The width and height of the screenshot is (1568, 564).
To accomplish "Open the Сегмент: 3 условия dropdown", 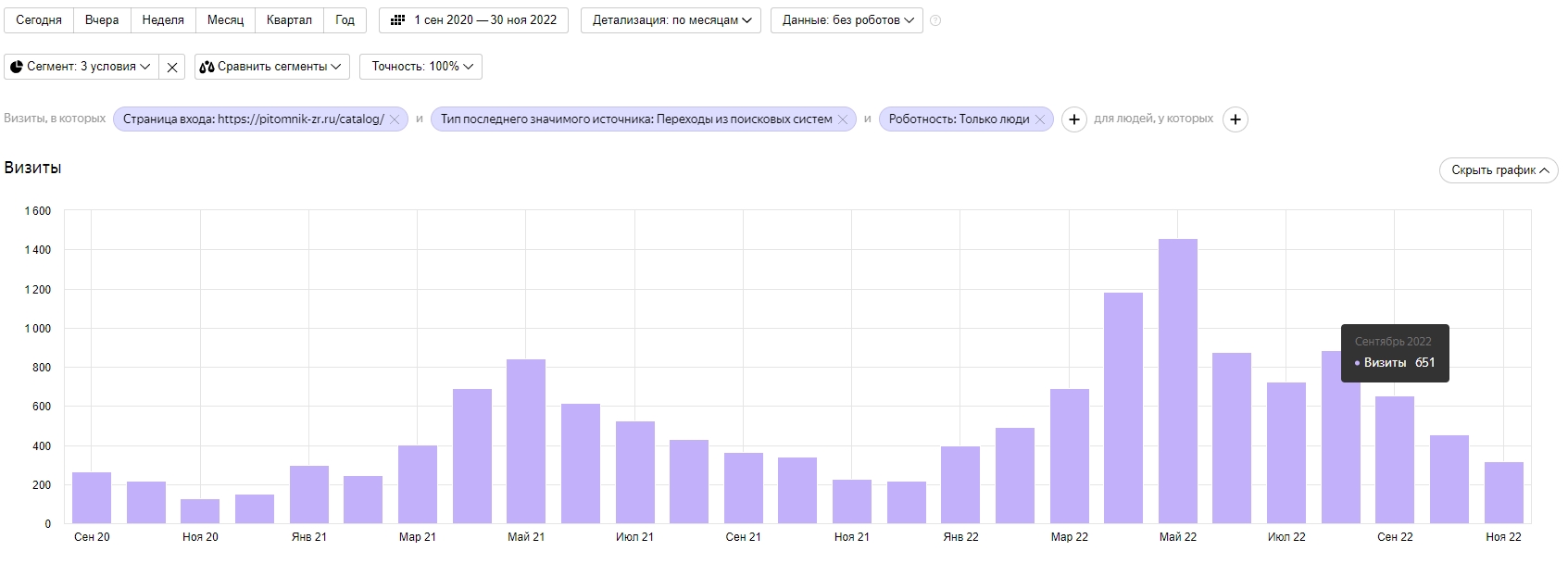I will point(81,67).
